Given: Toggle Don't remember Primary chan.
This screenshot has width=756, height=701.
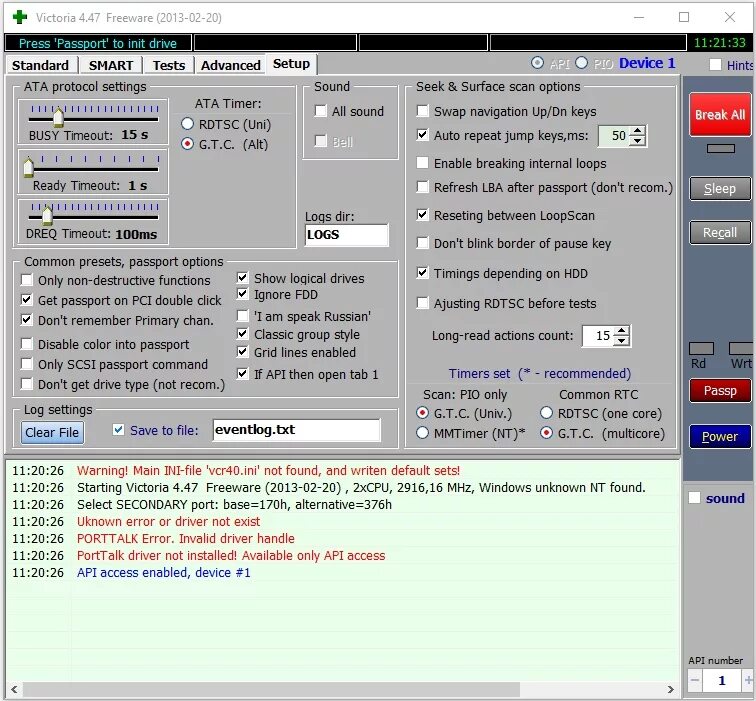Looking at the screenshot, I should pyautogui.click(x=27, y=320).
